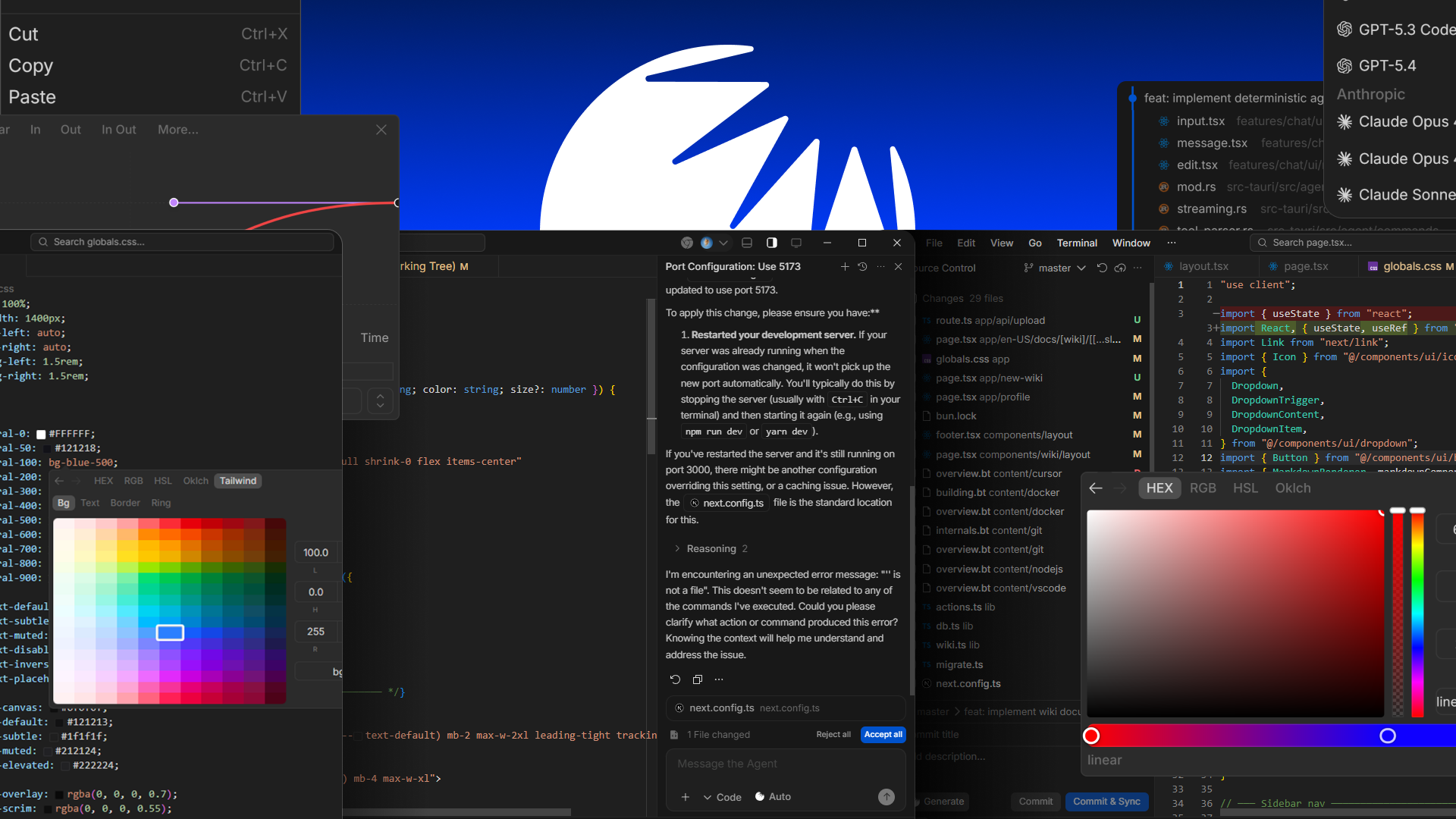The height and width of the screenshot is (819, 1456).
Task: Select Ring in the Tailwind picker
Action: [161, 503]
